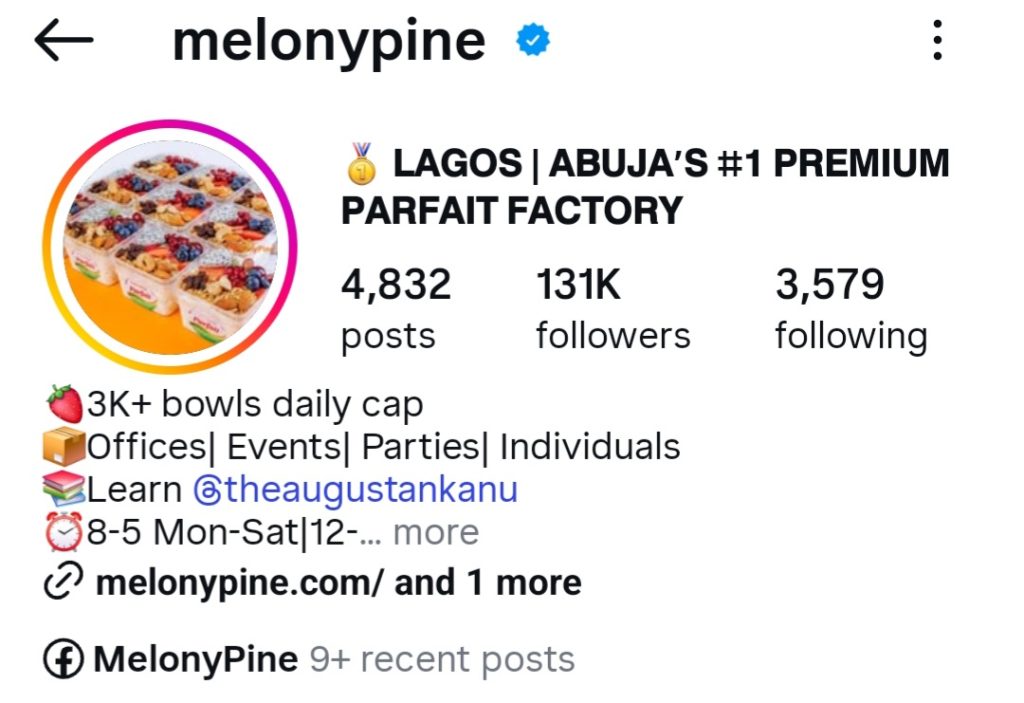Open the 3,579 following list
This screenshot has width=1024, height=703.
(850, 308)
